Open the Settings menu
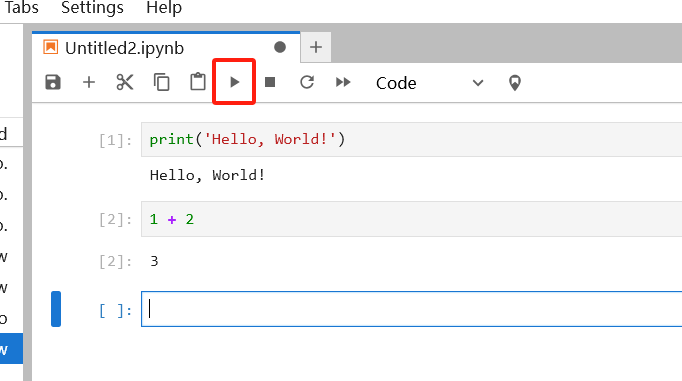Screen dimensions: 682x381 tap(92, 7)
